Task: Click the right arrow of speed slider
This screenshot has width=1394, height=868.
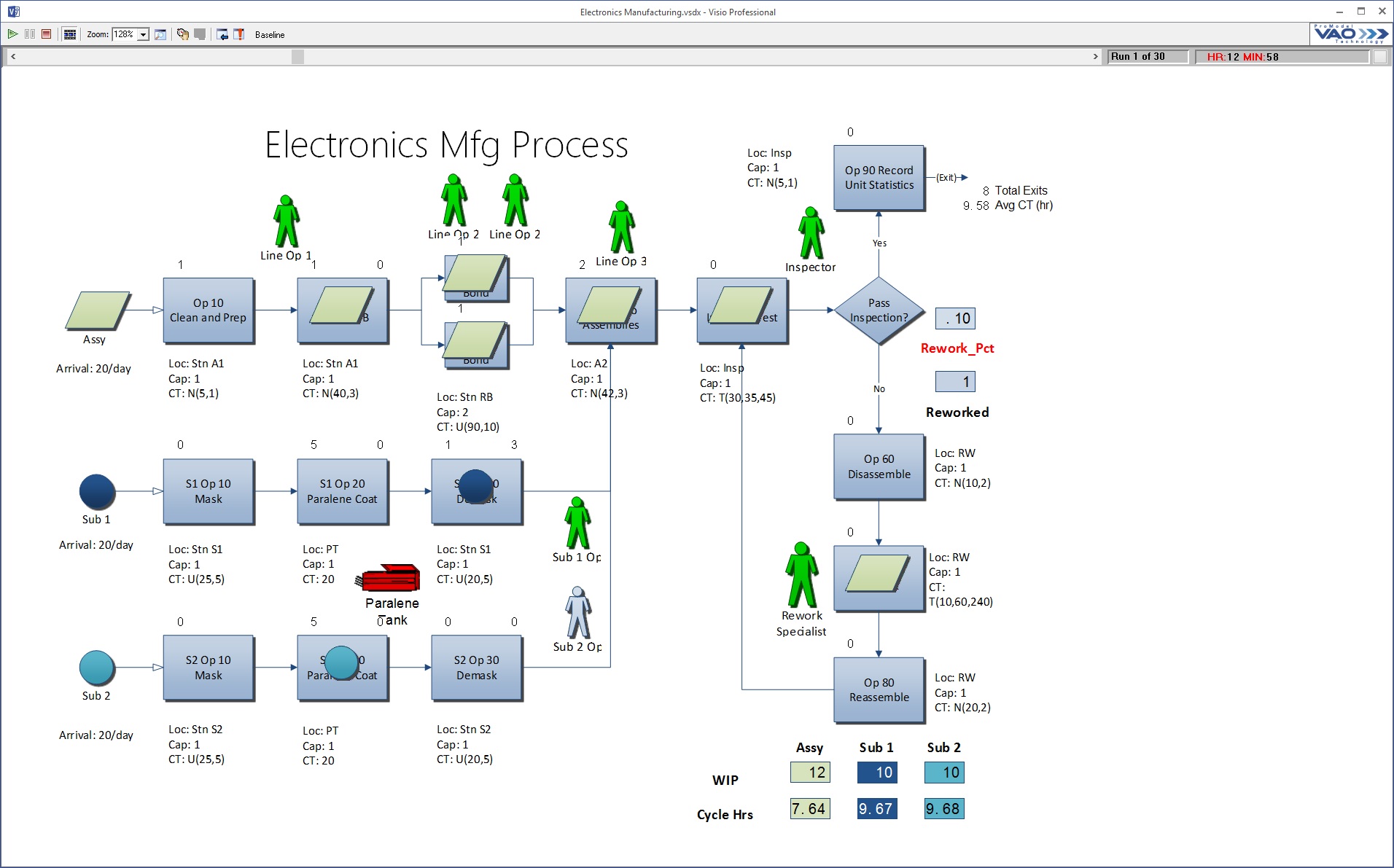Action: tap(1095, 57)
